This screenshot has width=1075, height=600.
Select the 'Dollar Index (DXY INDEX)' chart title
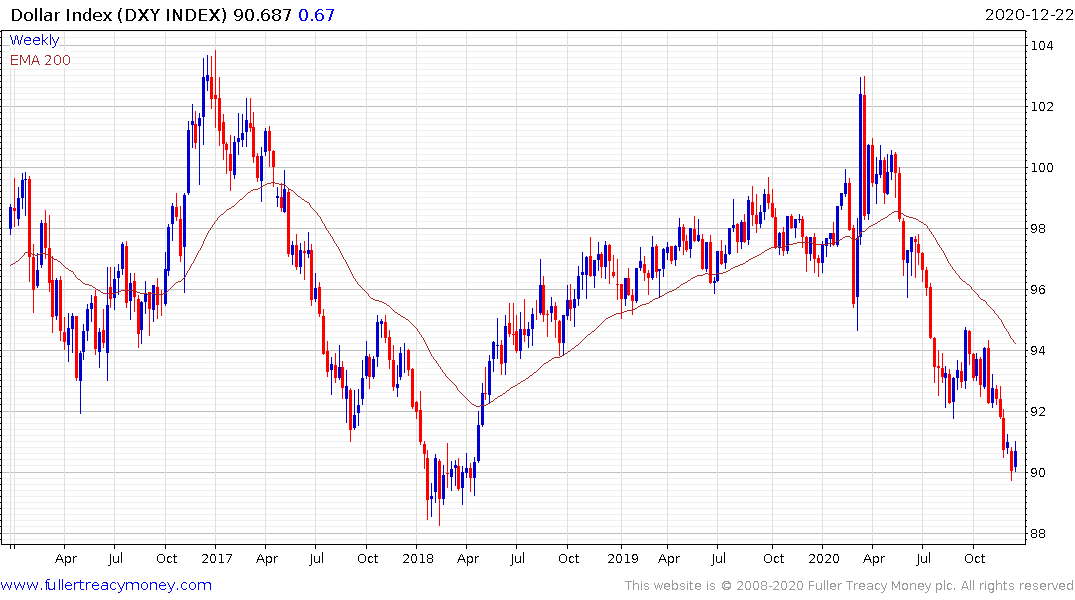click(118, 15)
